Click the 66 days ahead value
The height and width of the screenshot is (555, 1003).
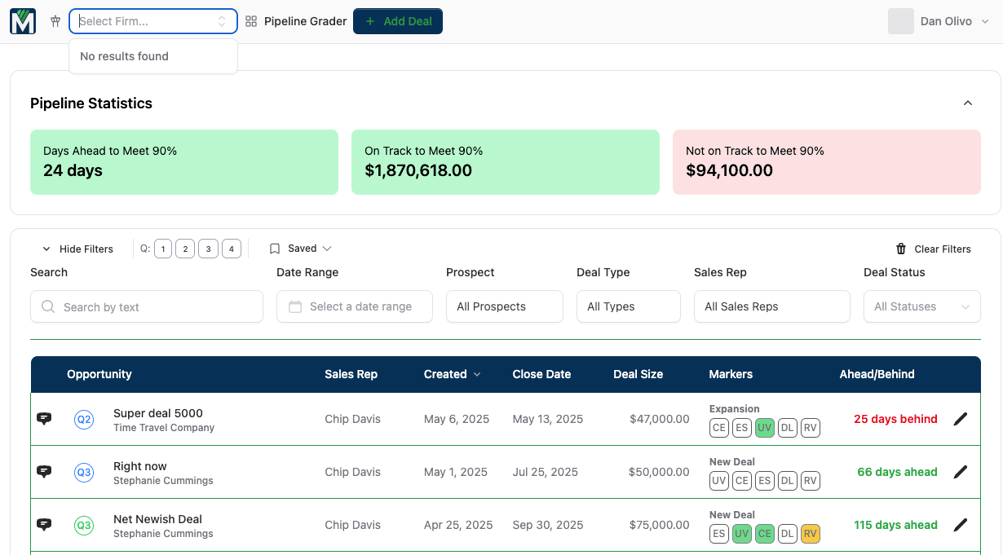point(897,472)
